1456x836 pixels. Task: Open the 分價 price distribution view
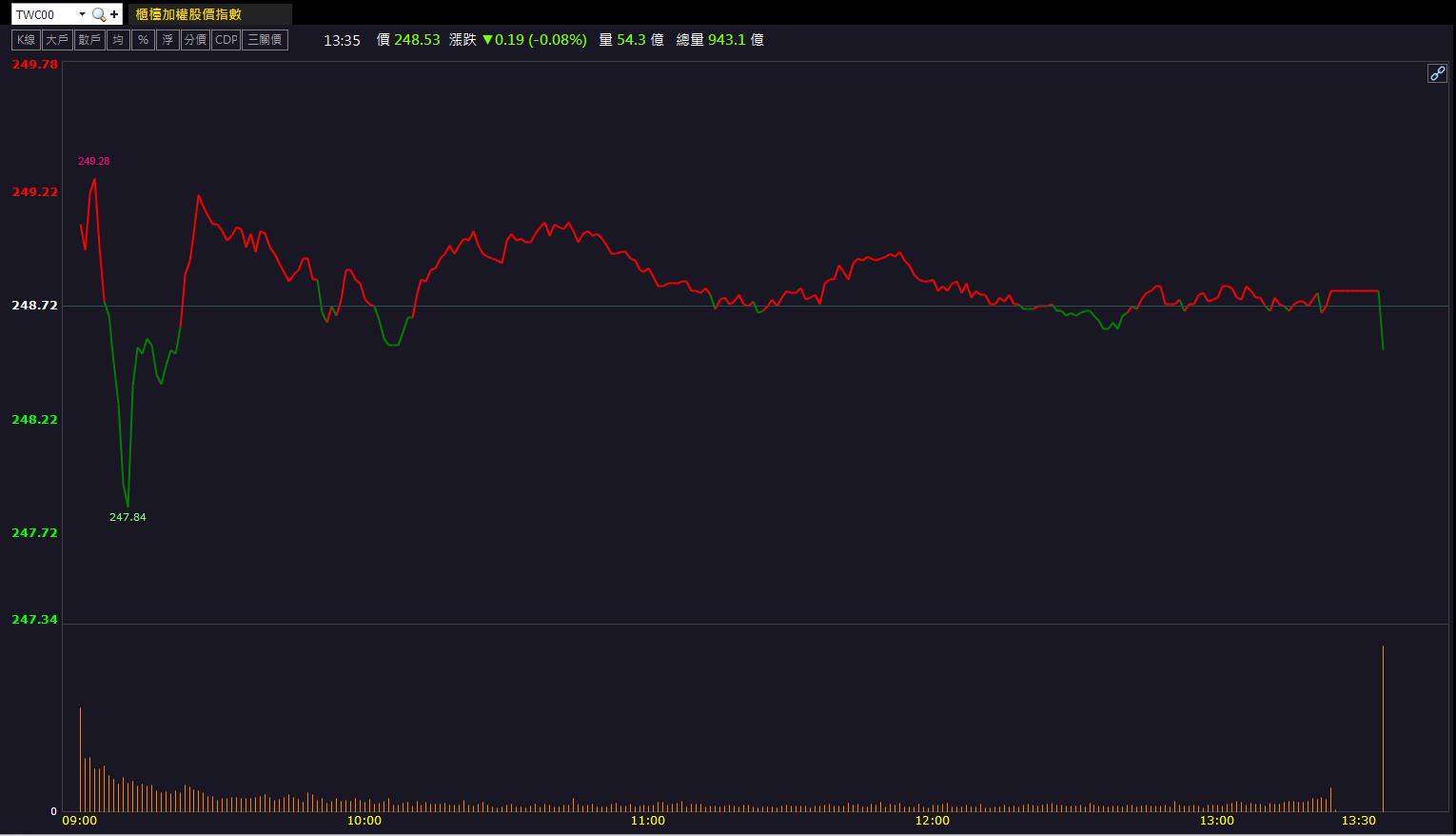point(195,40)
